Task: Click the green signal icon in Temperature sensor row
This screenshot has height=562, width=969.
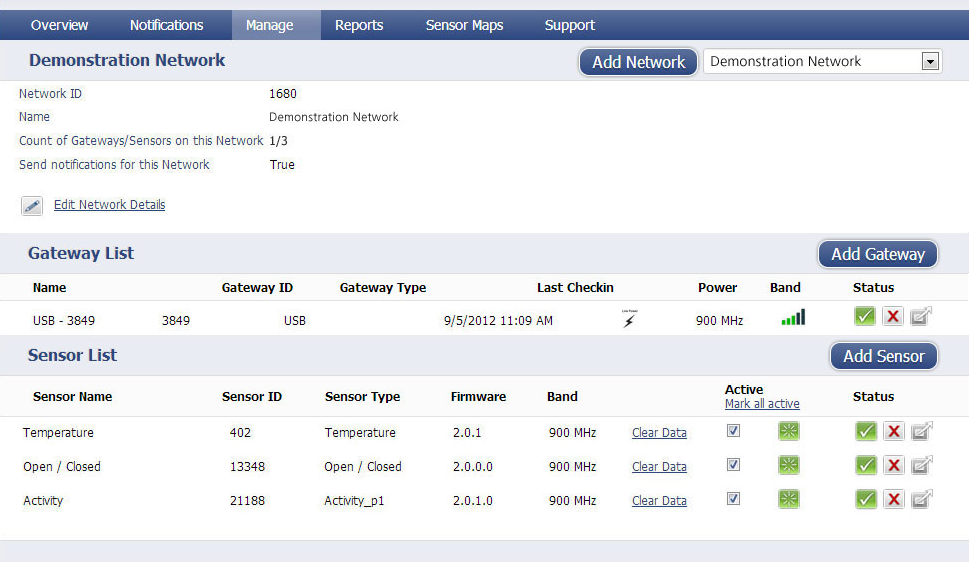Action: click(789, 431)
